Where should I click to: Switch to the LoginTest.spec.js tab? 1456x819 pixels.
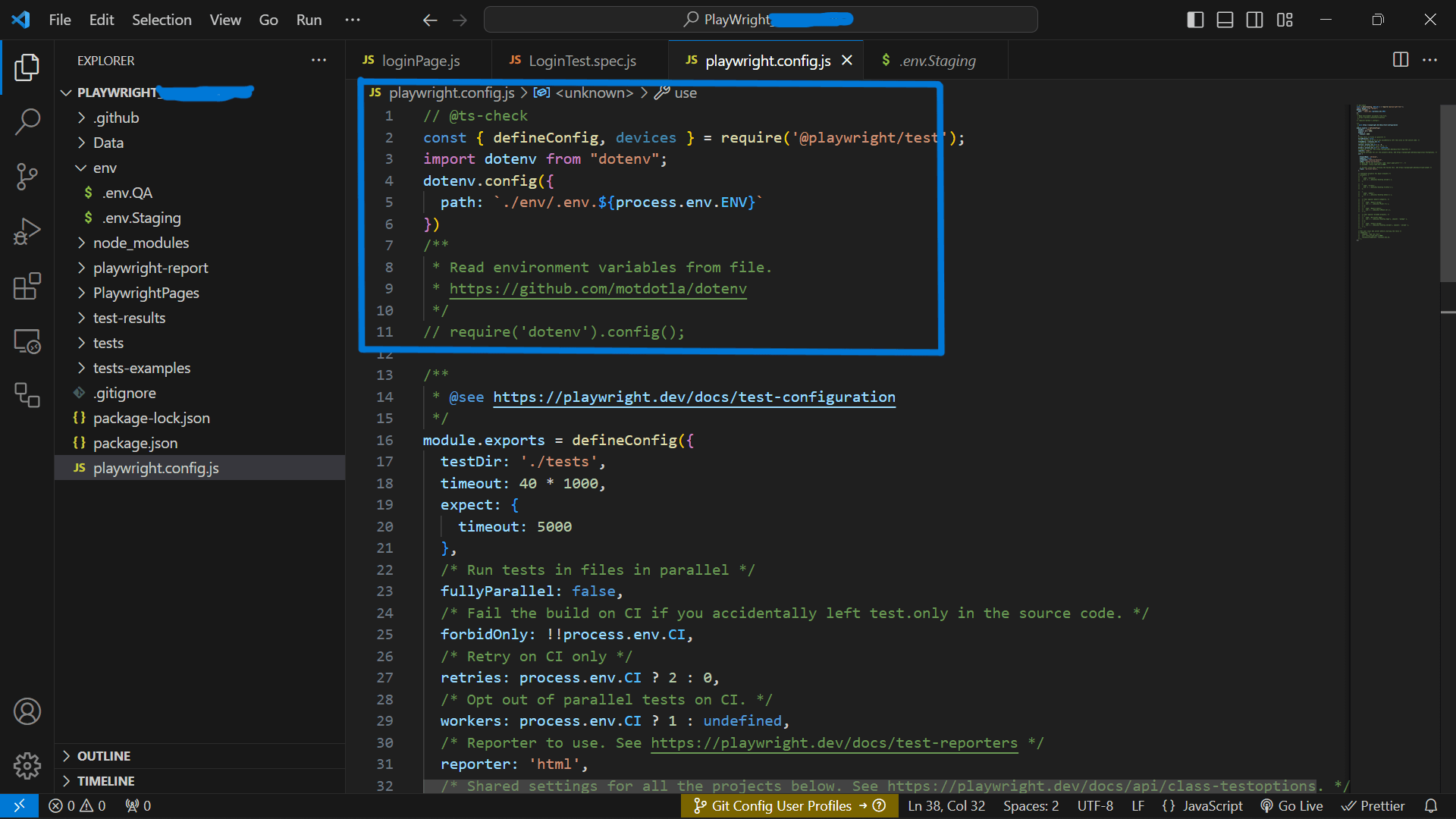pos(580,60)
